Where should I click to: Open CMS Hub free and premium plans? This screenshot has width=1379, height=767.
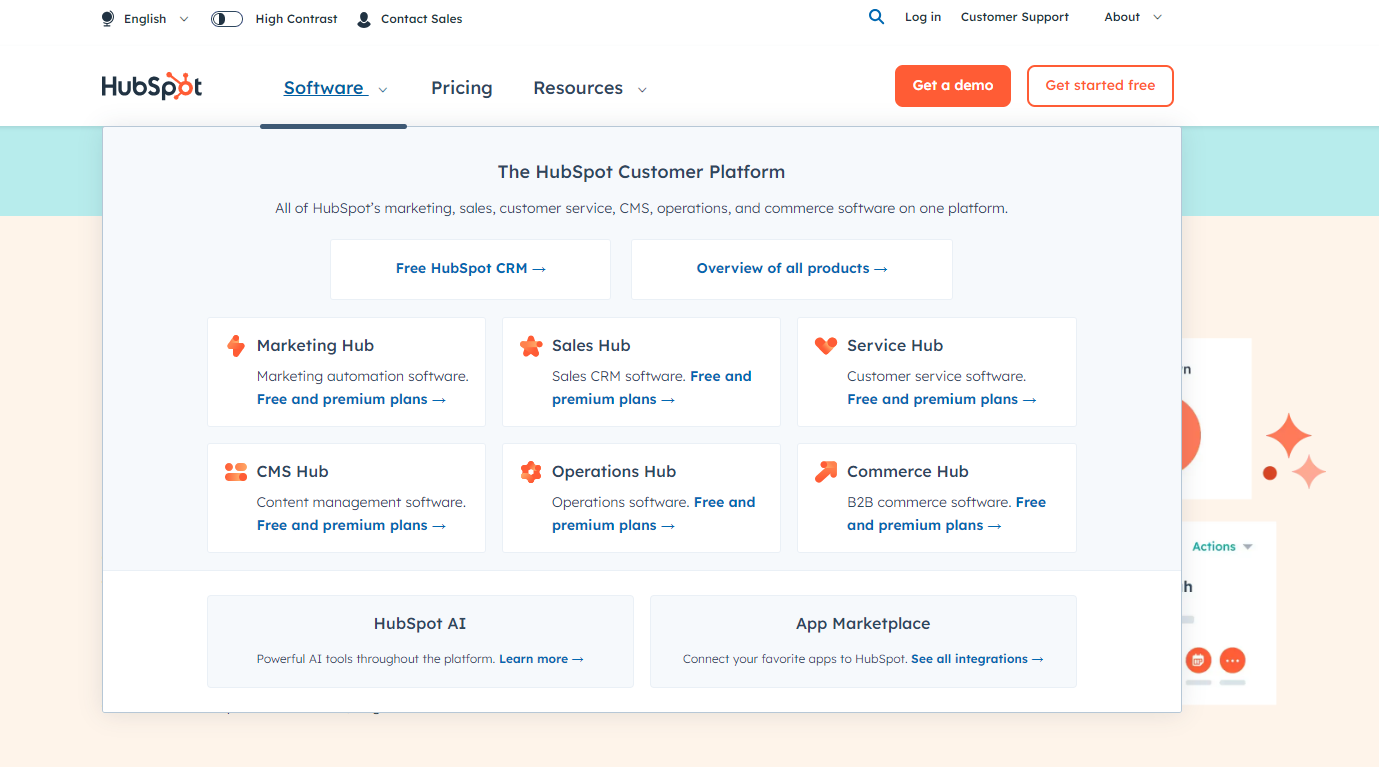pos(351,525)
